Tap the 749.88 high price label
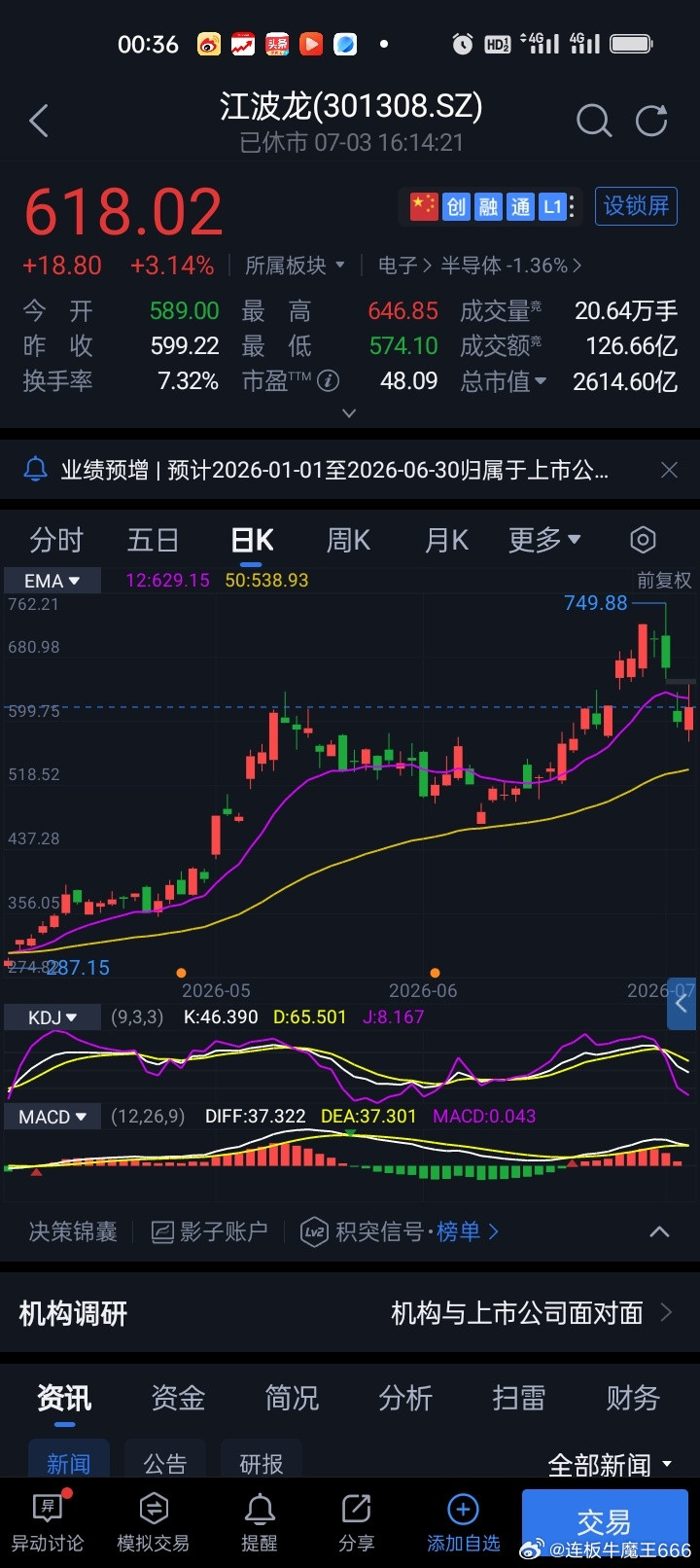Image resolution: width=700 pixels, height=1568 pixels. pos(596,603)
